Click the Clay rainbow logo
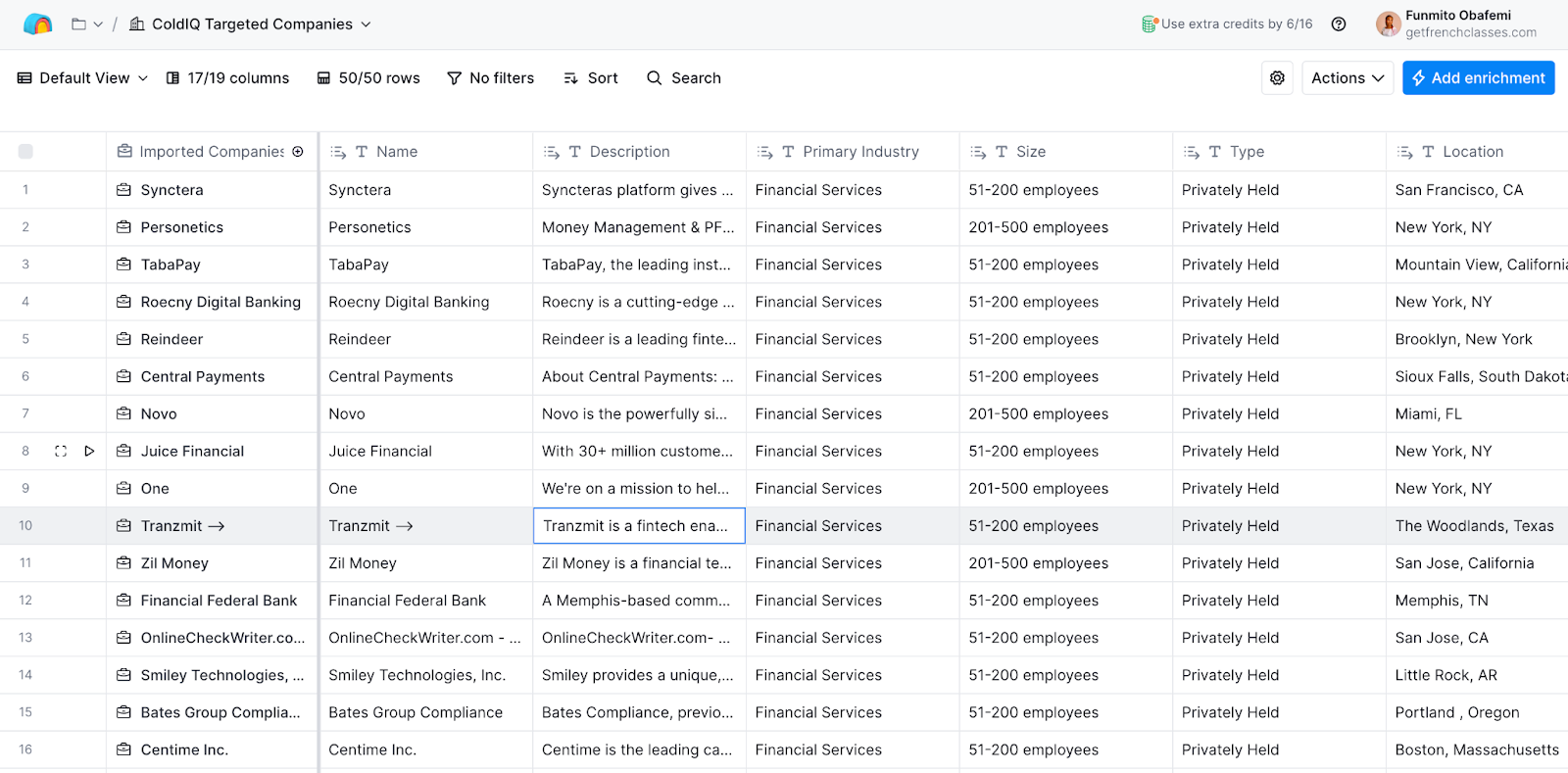Viewport: 1568px width, 773px height. 37,24
